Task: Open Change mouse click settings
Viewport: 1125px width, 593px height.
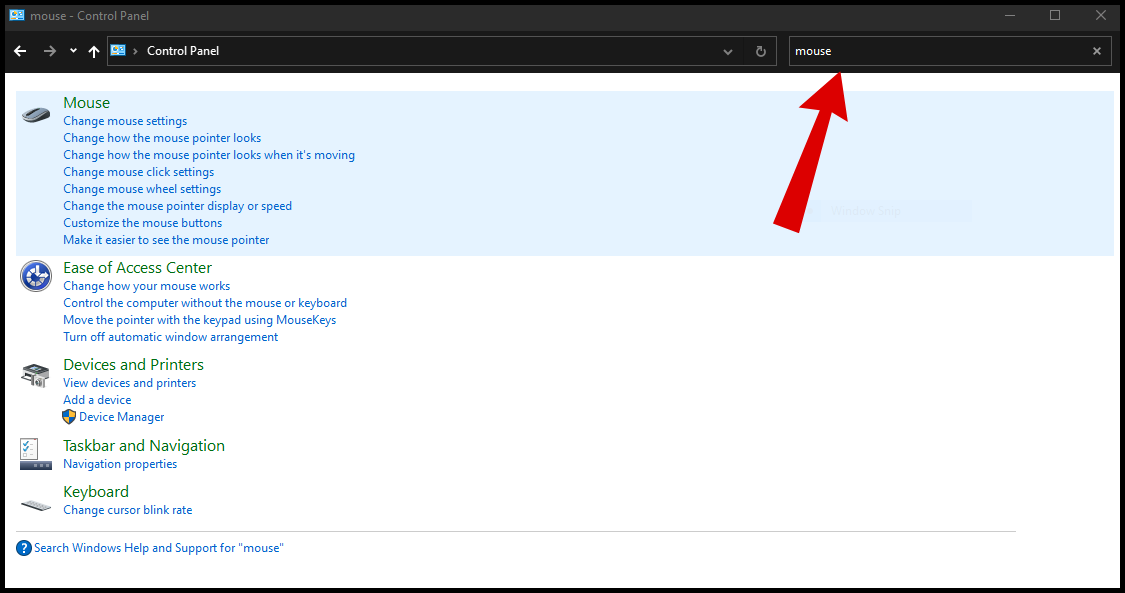Action: pyautogui.click(x=138, y=172)
